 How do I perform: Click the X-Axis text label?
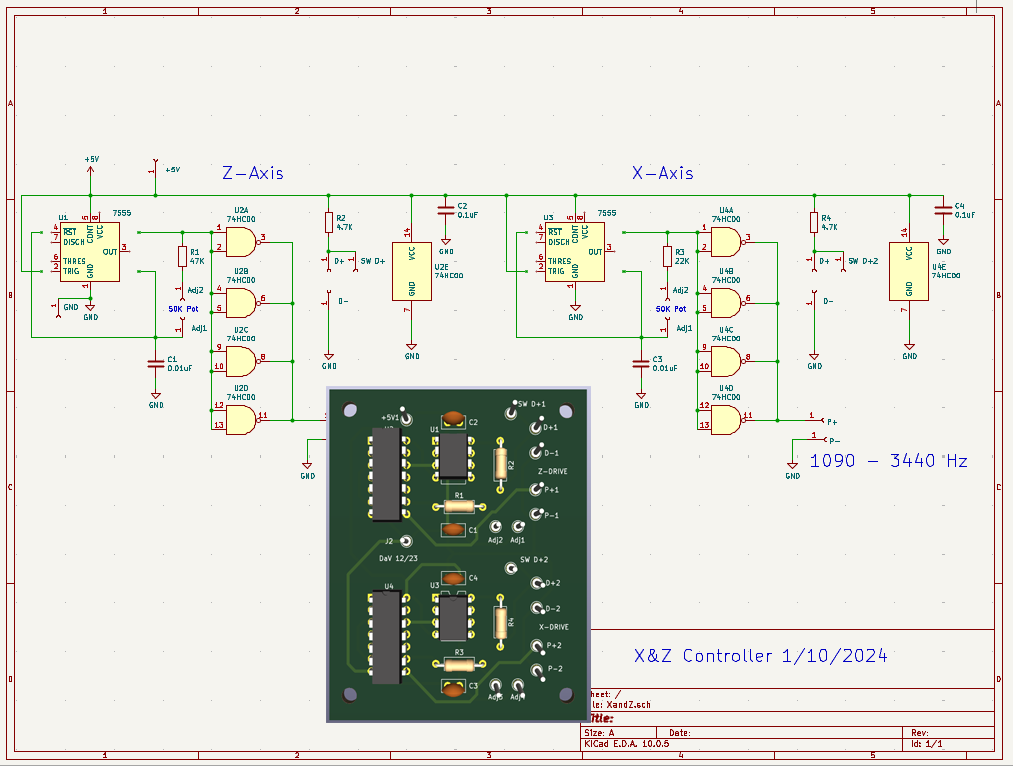pyautogui.click(x=662, y=173)
